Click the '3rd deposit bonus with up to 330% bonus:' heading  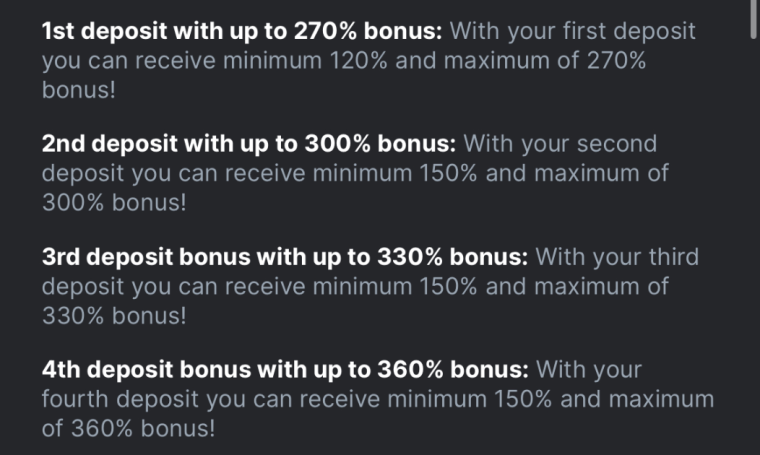coord(284,257)
